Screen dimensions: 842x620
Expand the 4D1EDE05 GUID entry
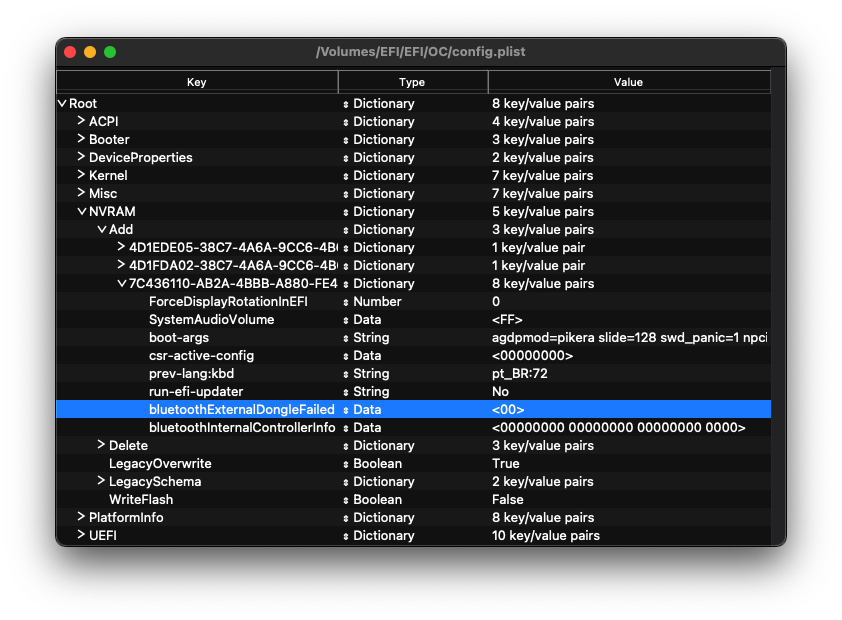[x=121, y=248]
